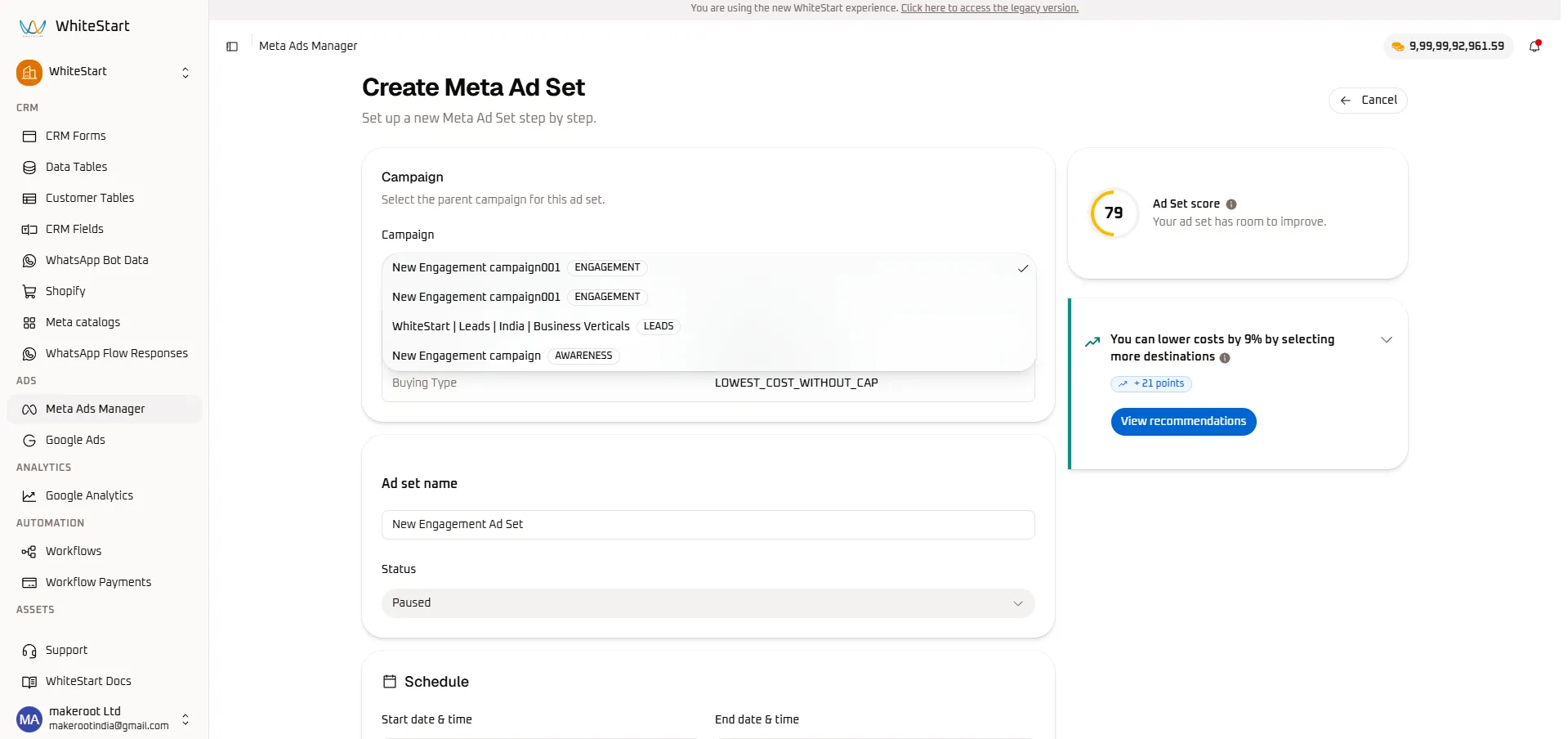
Task: Select checked New Engagement campaign001 option
Action: 708,268
